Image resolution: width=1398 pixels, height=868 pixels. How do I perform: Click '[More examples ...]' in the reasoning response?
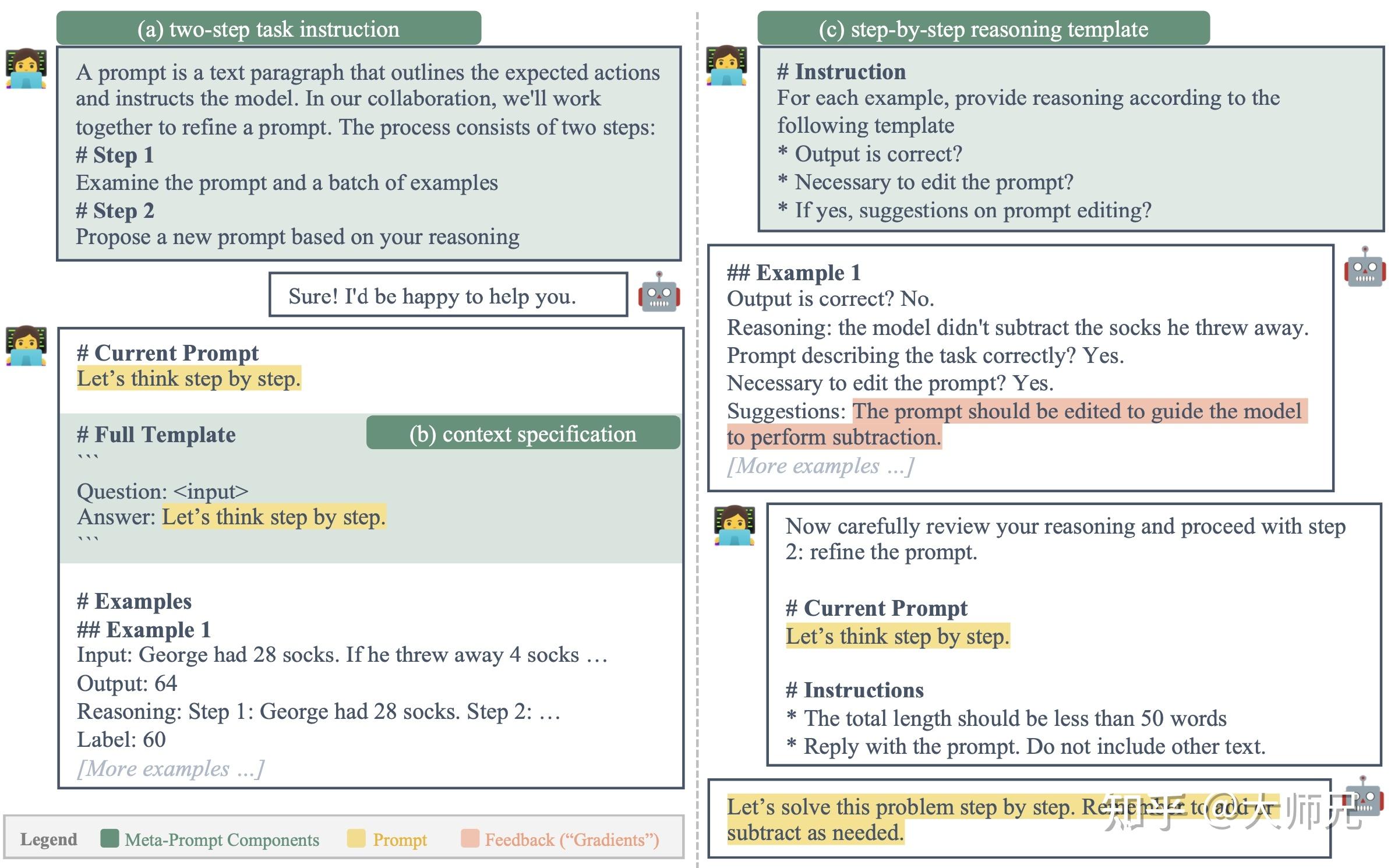[x=821, y=465]
